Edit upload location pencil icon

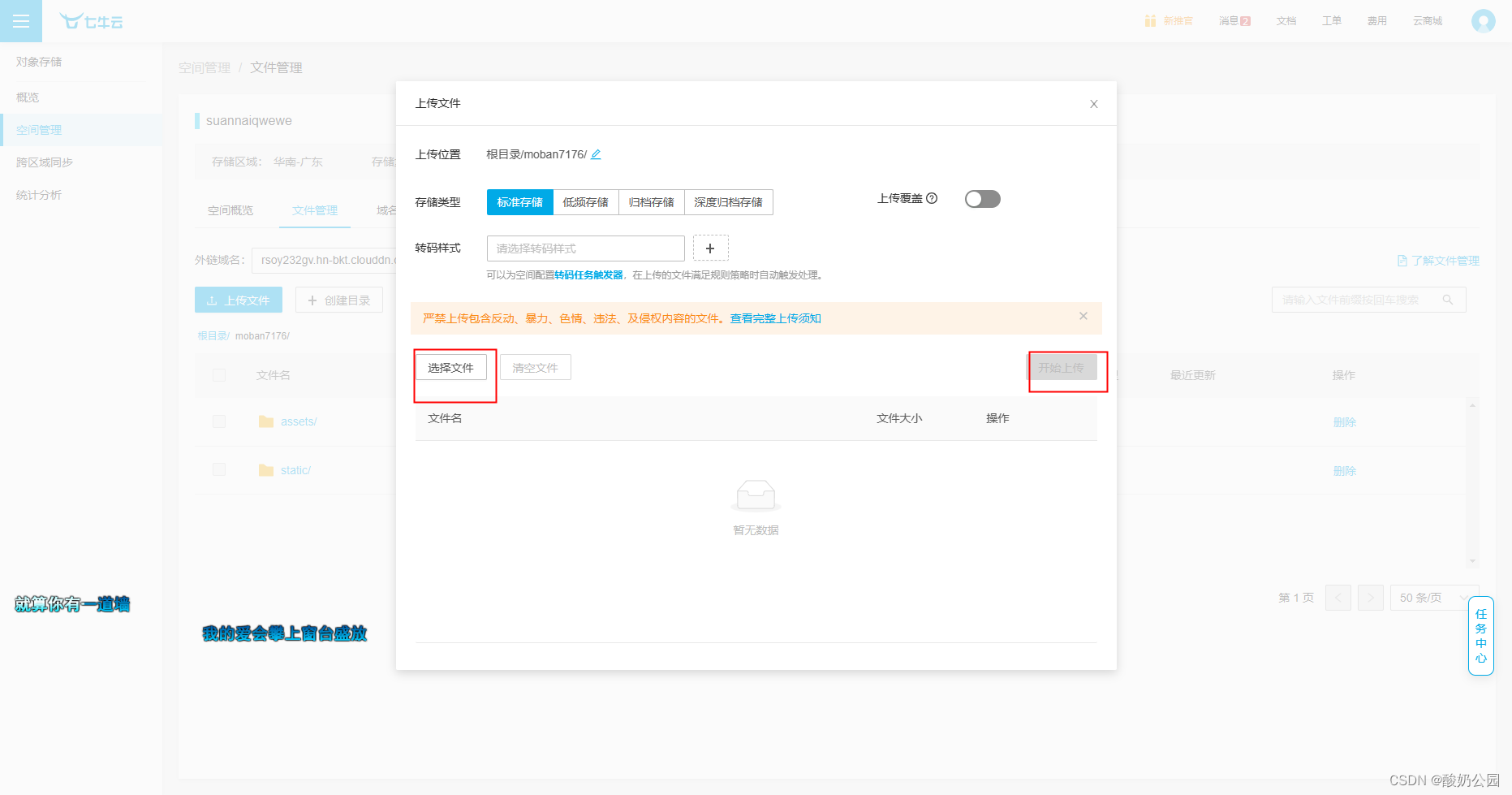click(596, 154)
